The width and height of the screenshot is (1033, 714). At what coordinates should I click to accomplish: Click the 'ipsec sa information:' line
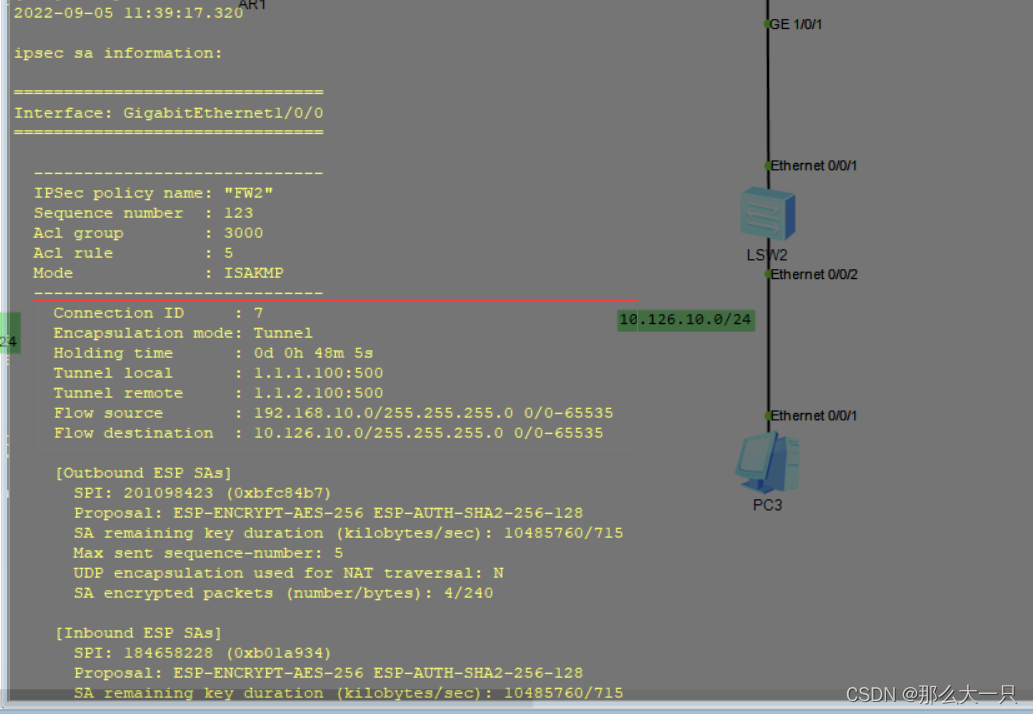tap(118, 53)
